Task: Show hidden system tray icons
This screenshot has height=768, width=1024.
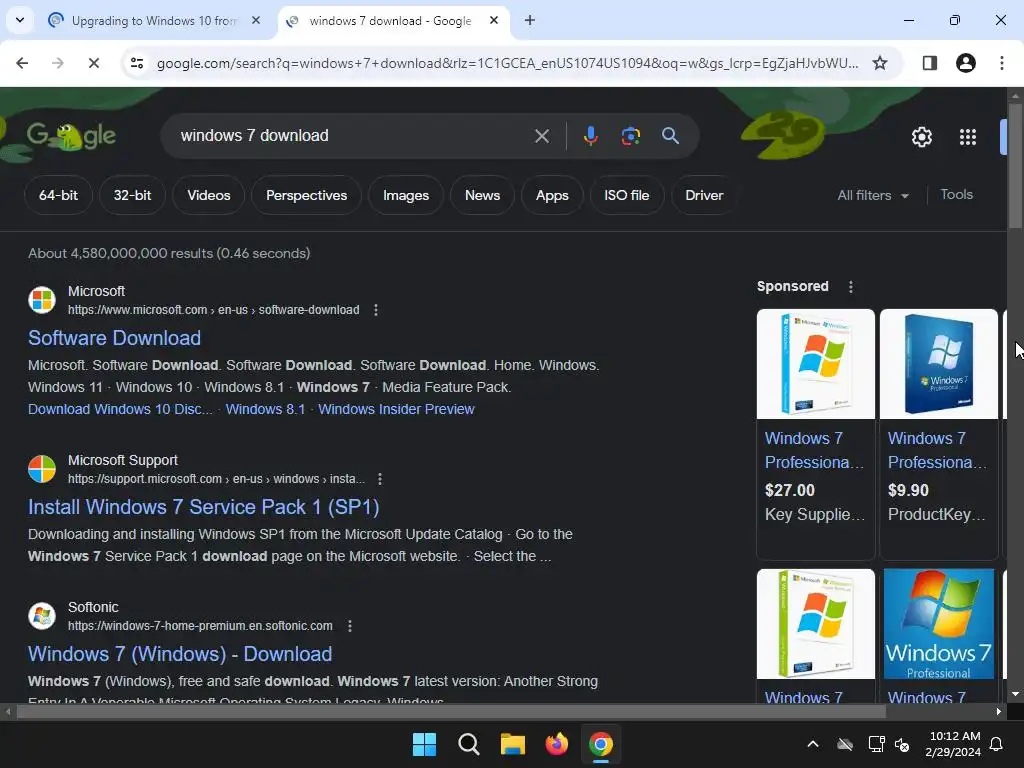Action: pyautogui.click(x=812, y=744)
